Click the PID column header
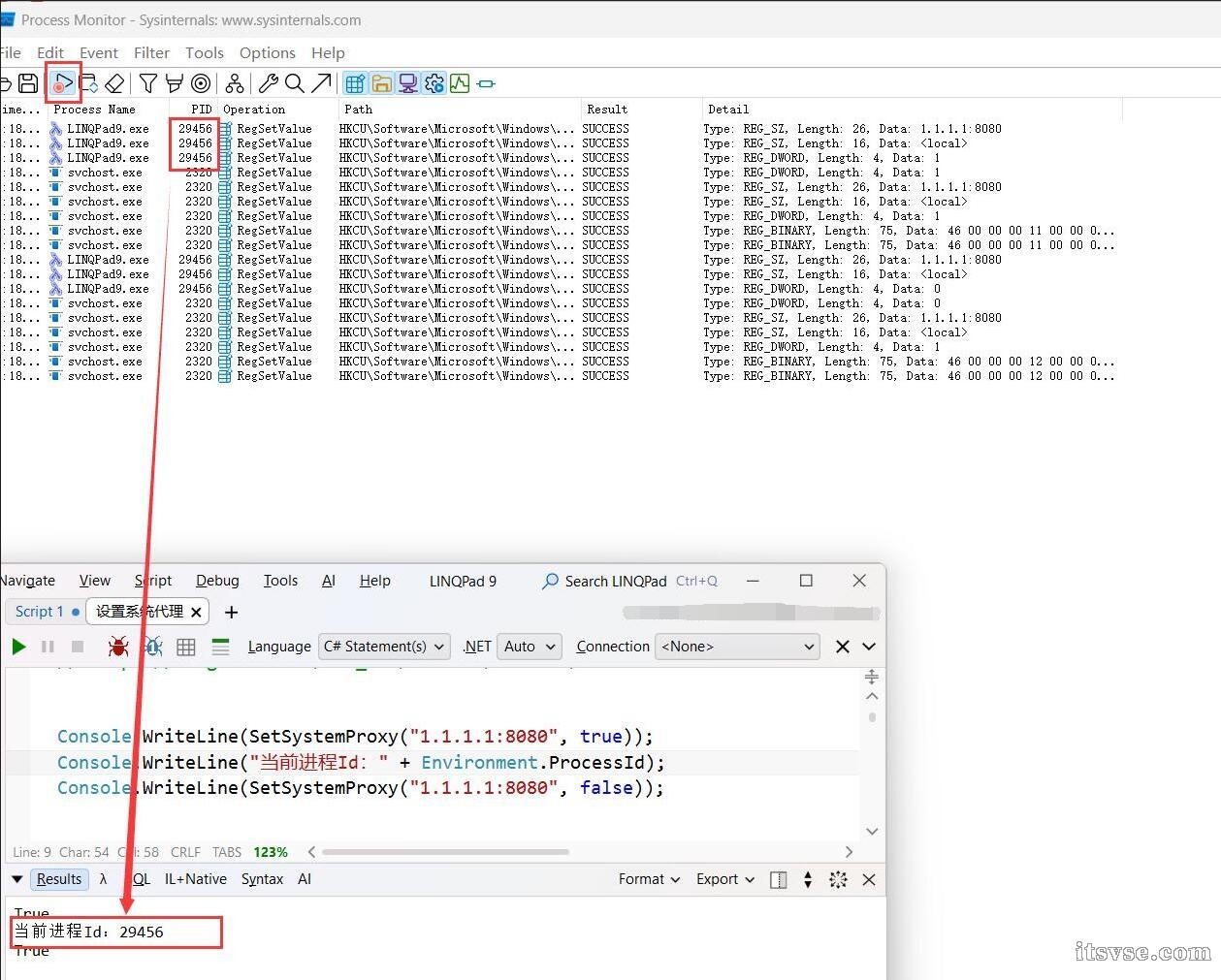Image resolution: width=1221 pixels, height=980 pixels. (x=193, y=110)
